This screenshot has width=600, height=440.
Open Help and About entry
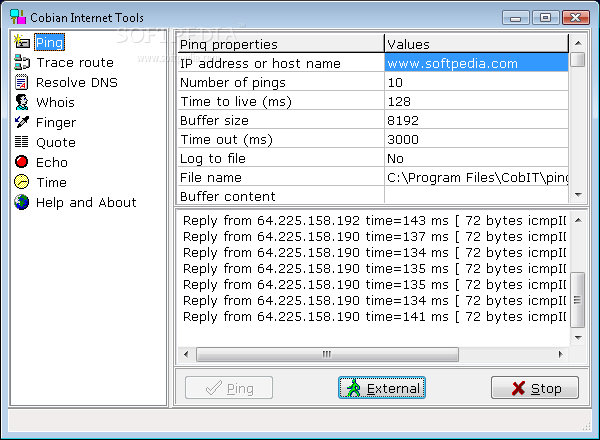tap(86, 202)
